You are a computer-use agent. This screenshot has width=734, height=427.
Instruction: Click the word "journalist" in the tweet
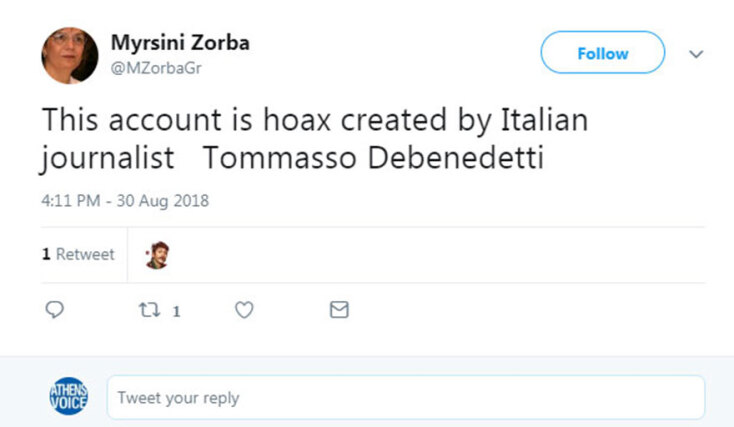pos(98,160)
